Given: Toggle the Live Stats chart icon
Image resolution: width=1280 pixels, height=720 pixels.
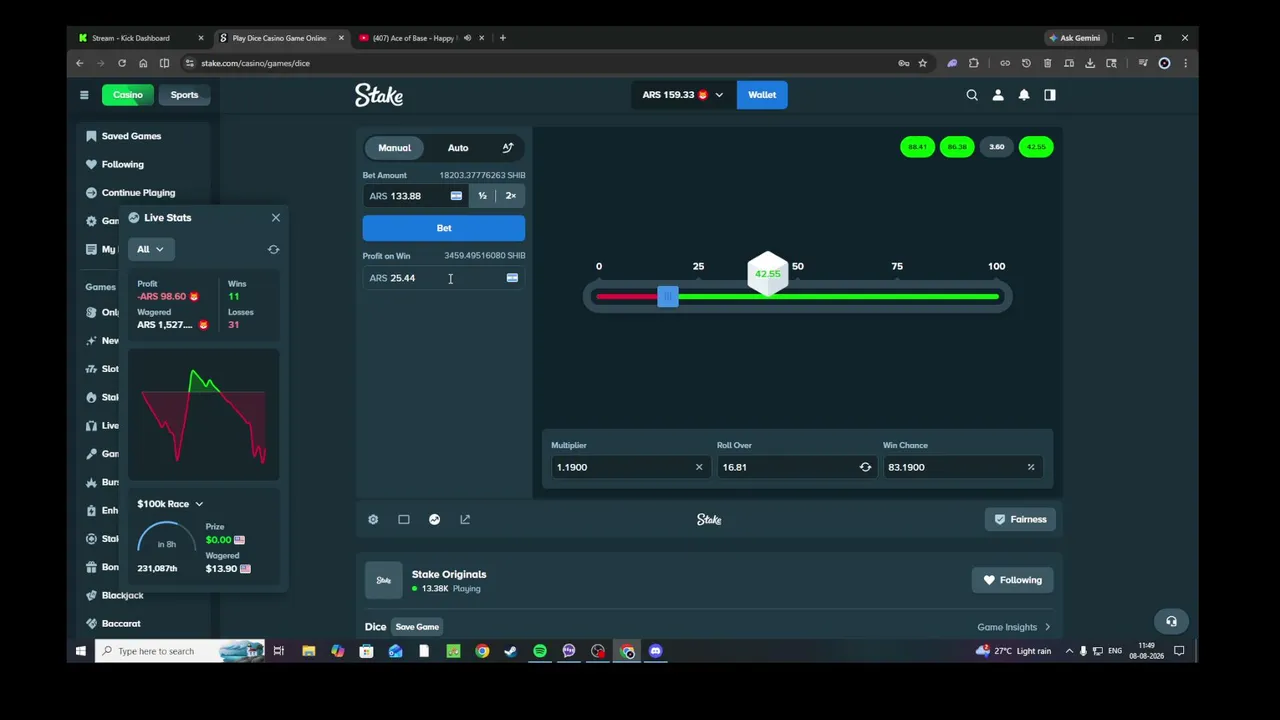Looking at the screenshot, I should (434, 520).
